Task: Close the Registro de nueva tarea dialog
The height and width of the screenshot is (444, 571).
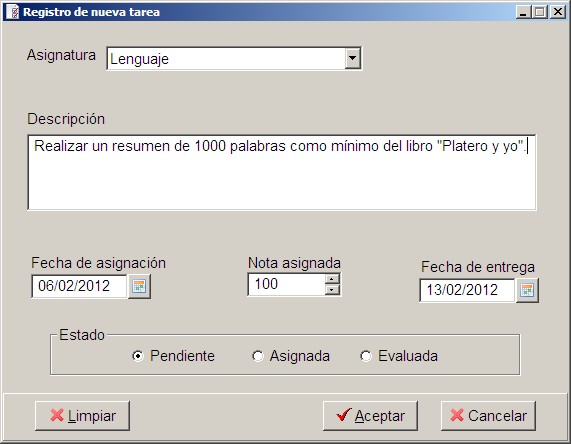Action: 558,12
